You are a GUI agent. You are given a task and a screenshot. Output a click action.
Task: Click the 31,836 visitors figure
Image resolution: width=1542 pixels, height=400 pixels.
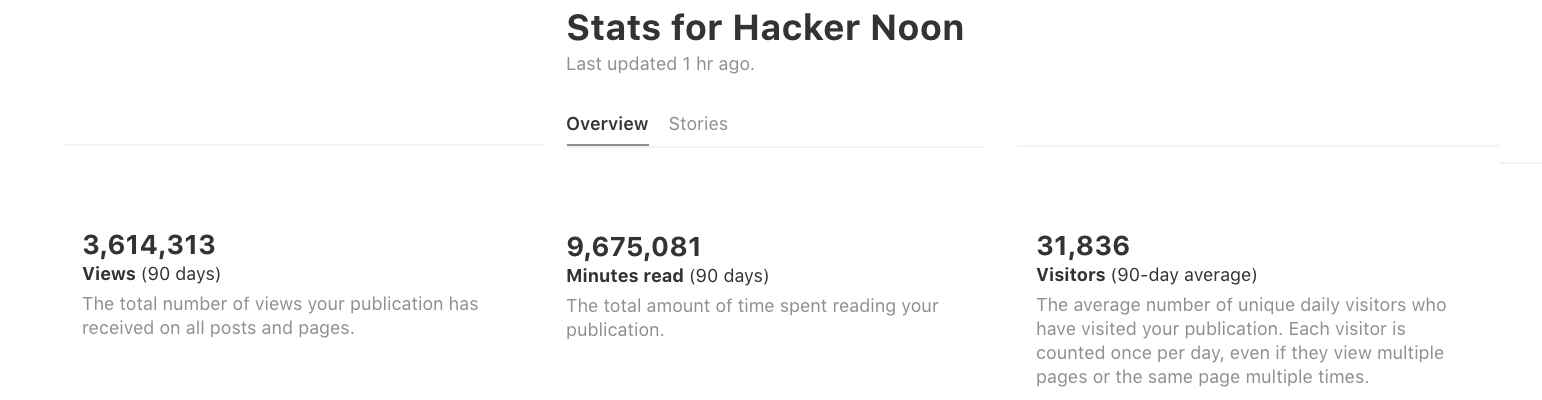(1083, 246)
